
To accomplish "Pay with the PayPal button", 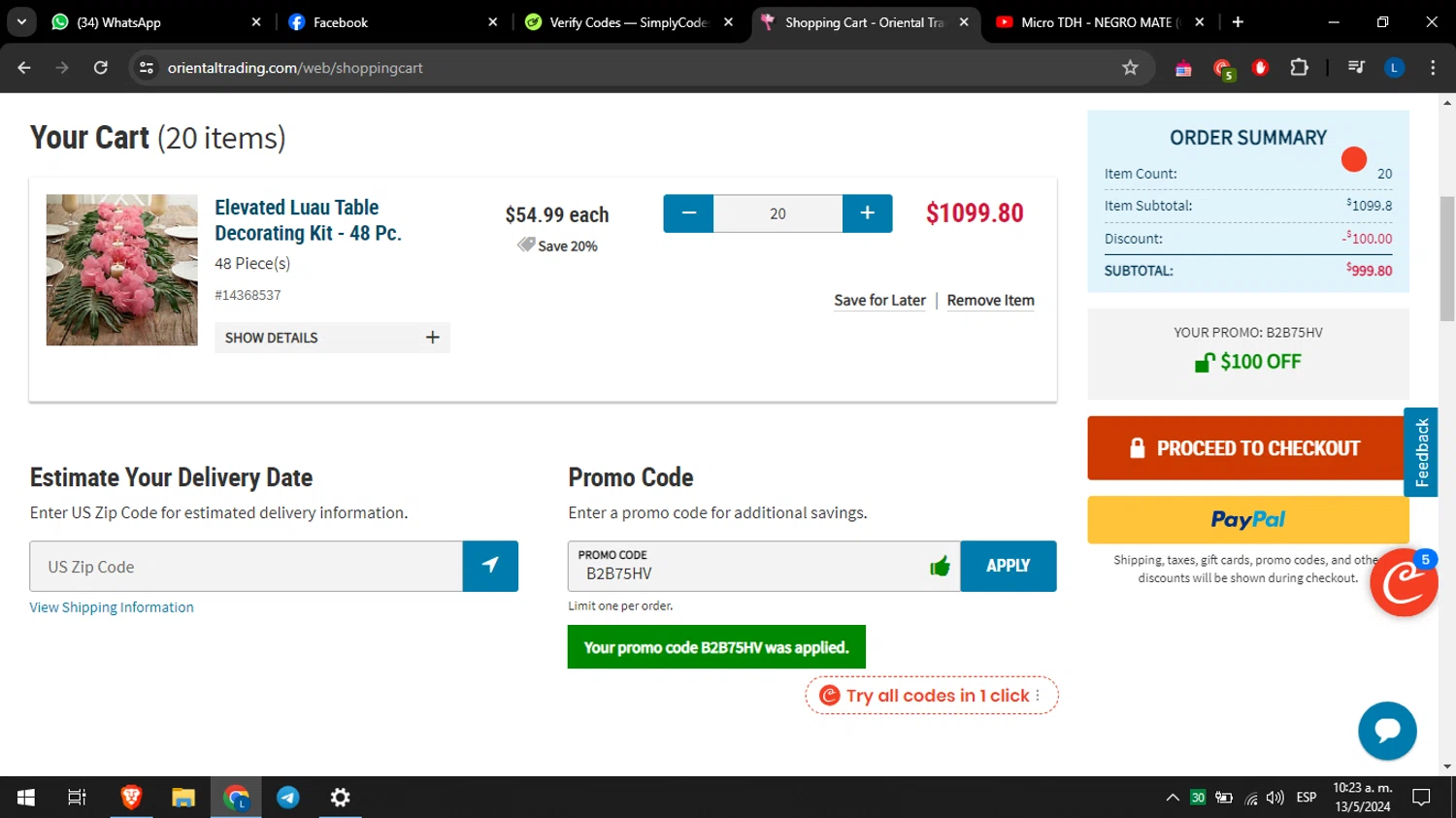I will coord(1248,520).
